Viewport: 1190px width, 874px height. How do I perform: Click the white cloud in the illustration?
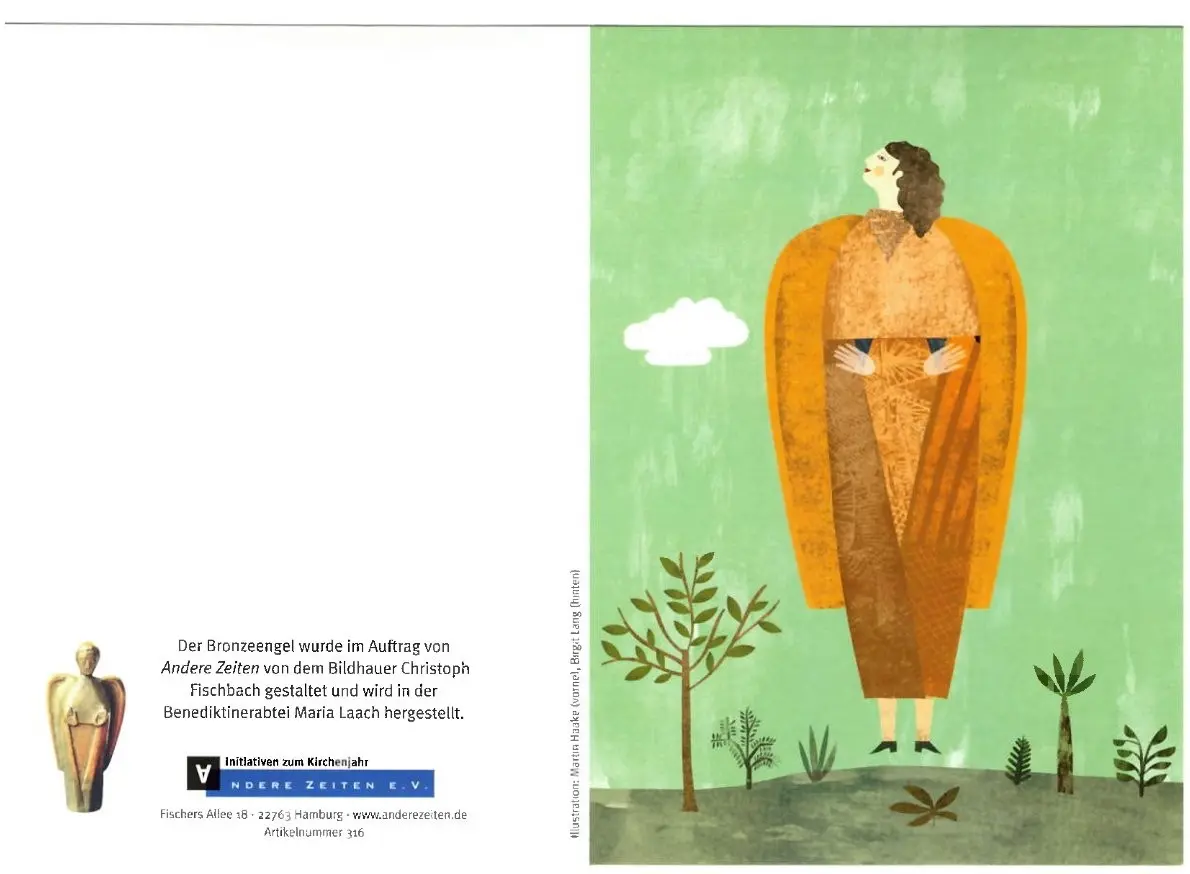pos(685,332)
